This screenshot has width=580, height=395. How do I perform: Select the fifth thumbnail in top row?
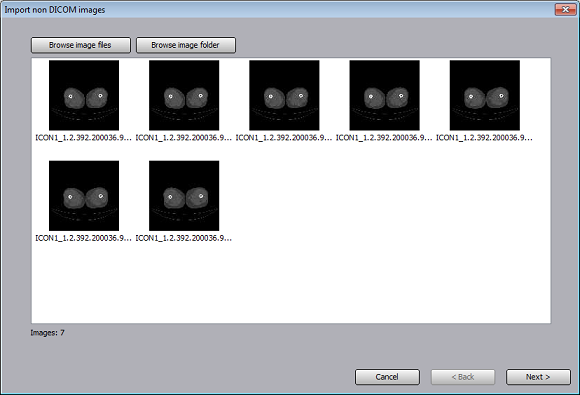tap(485, 95)
